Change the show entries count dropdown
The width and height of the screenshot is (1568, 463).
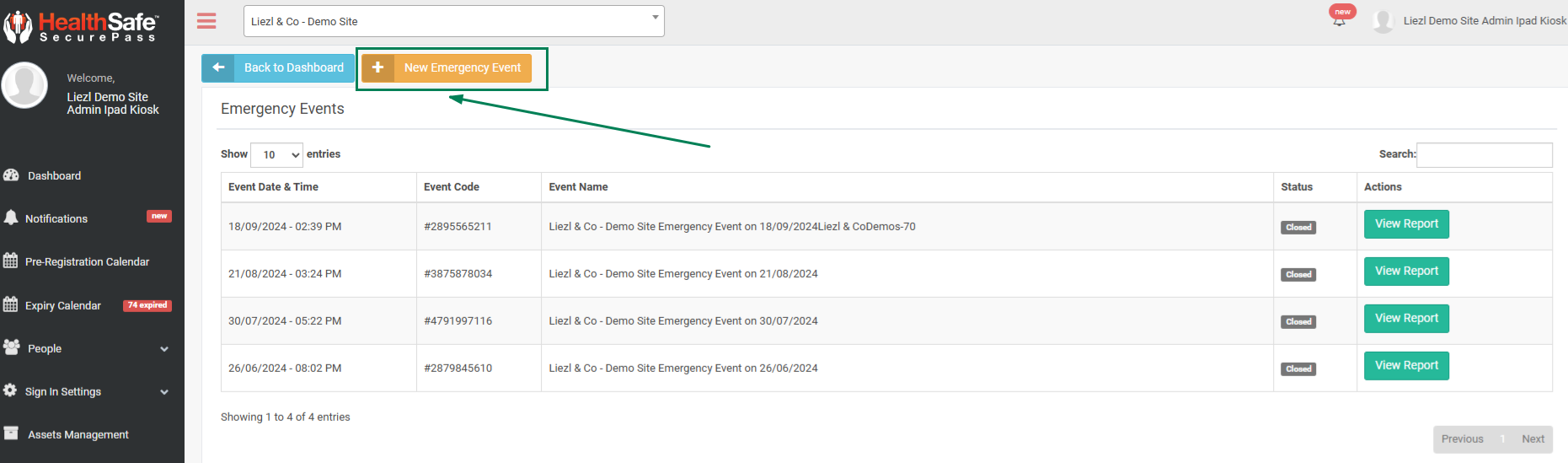(277, 154)
